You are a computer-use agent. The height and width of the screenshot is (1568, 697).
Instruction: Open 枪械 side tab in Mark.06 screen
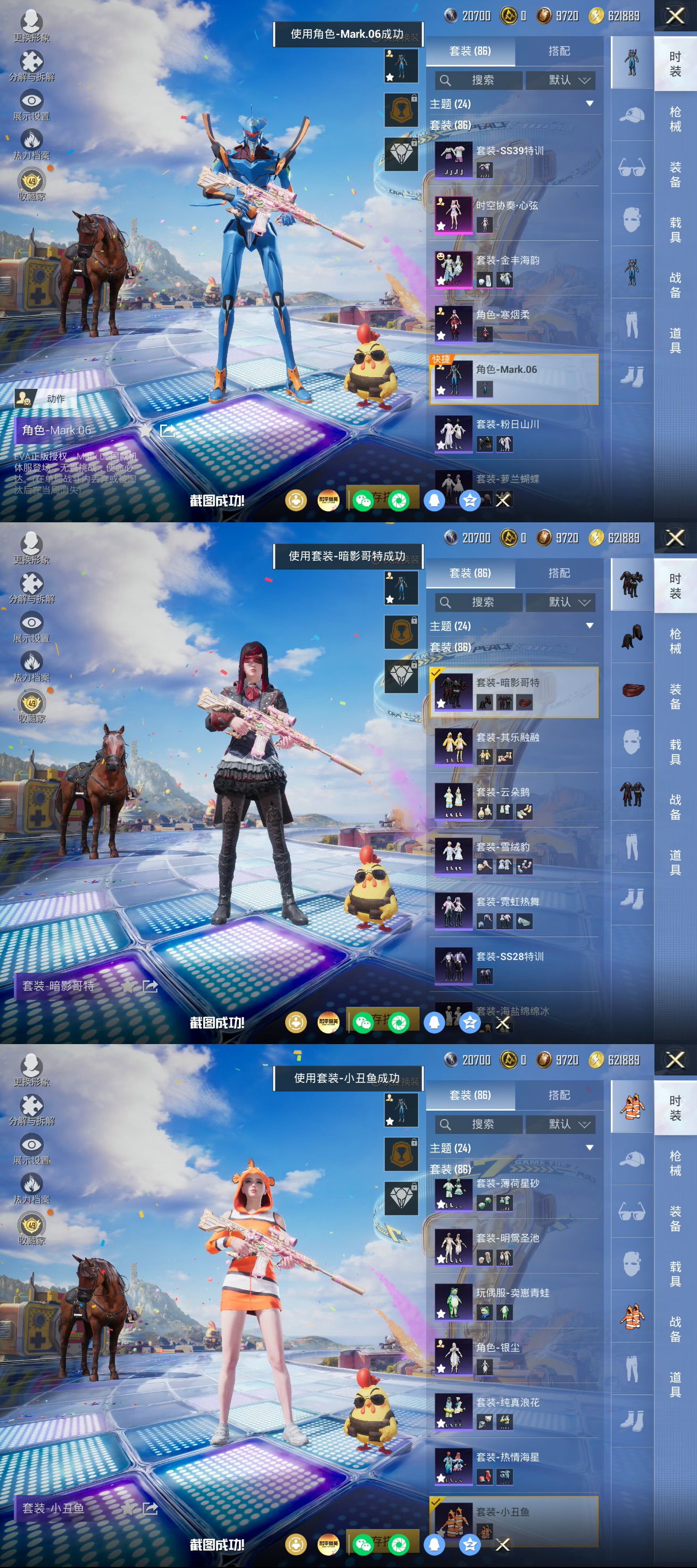tap(675, 119)
